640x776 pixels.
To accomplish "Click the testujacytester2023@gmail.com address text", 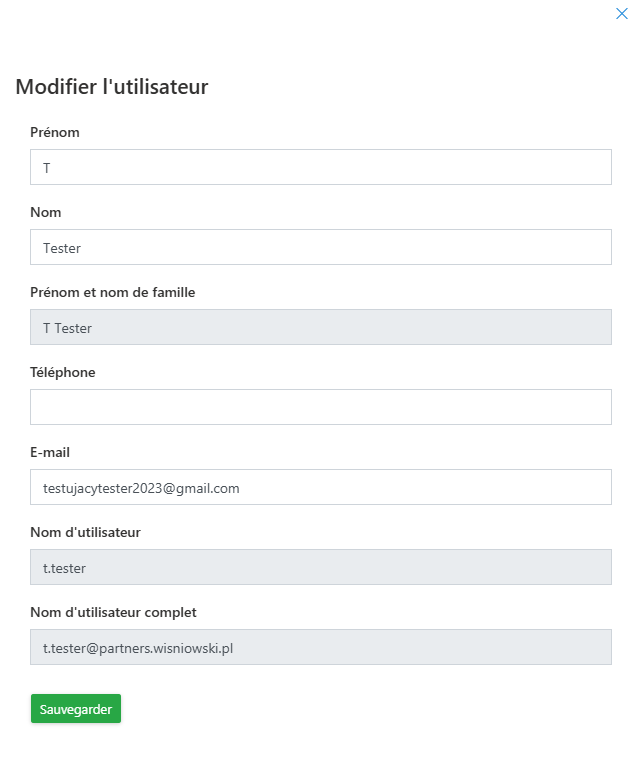I will (x=141, y=488).
